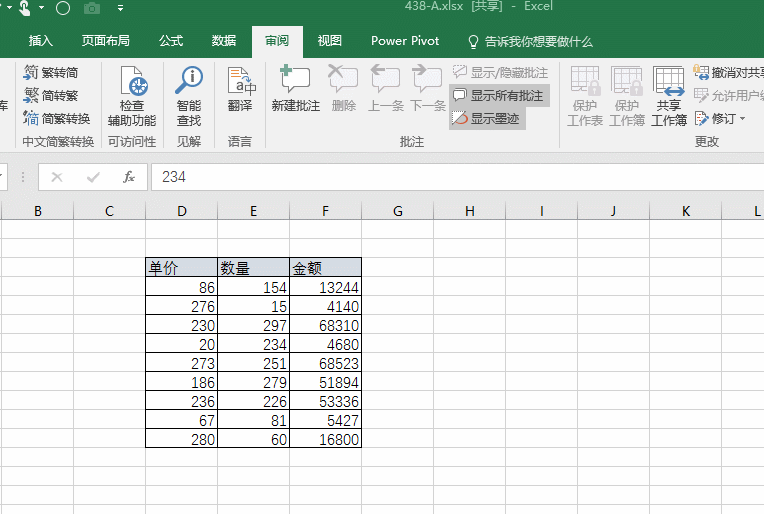764x514 pixels.
Task: Open the quick access toolbar customize arrow
Action: 121,8
